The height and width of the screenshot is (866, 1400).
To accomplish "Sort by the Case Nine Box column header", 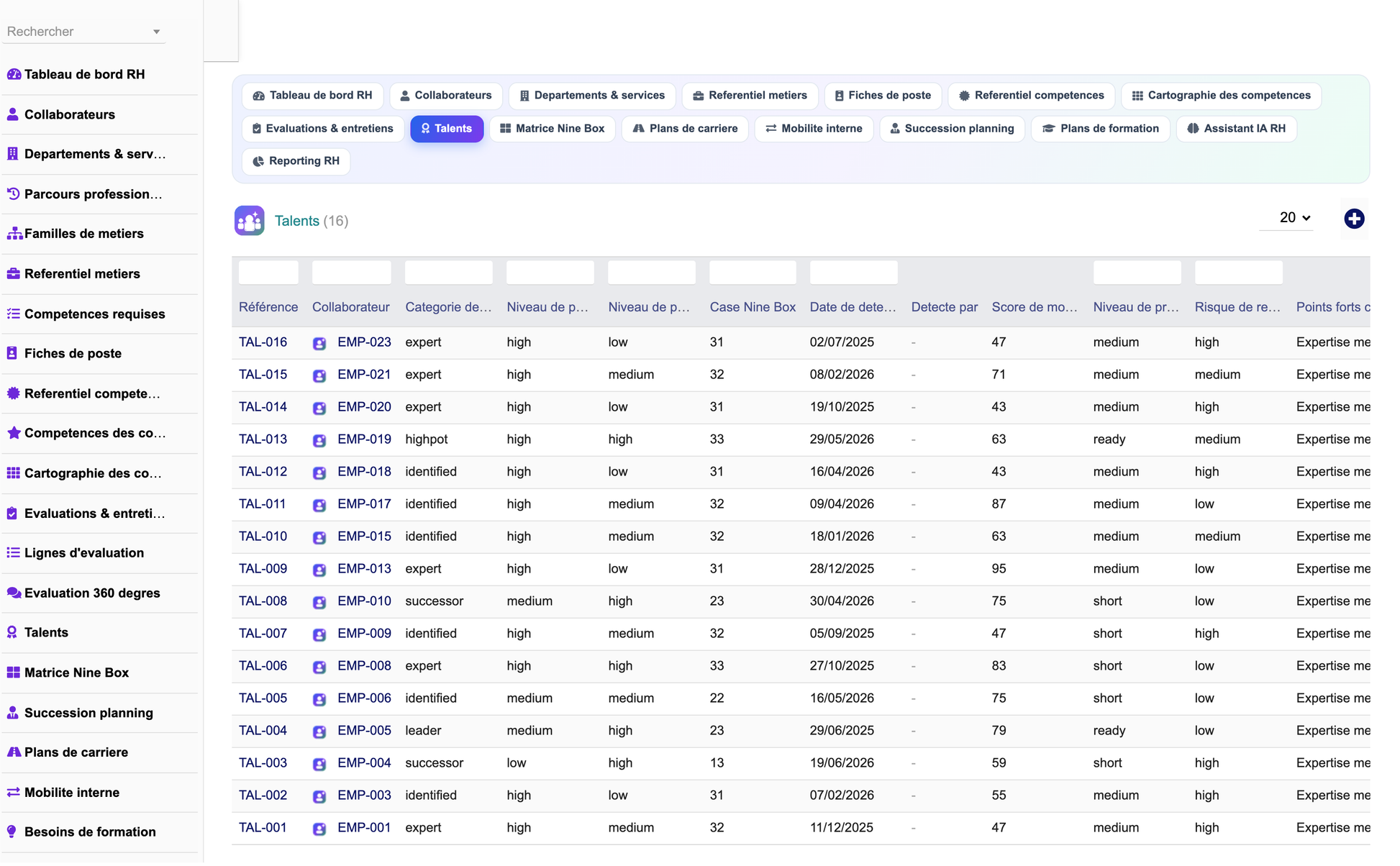I will [x=753, y=307].
